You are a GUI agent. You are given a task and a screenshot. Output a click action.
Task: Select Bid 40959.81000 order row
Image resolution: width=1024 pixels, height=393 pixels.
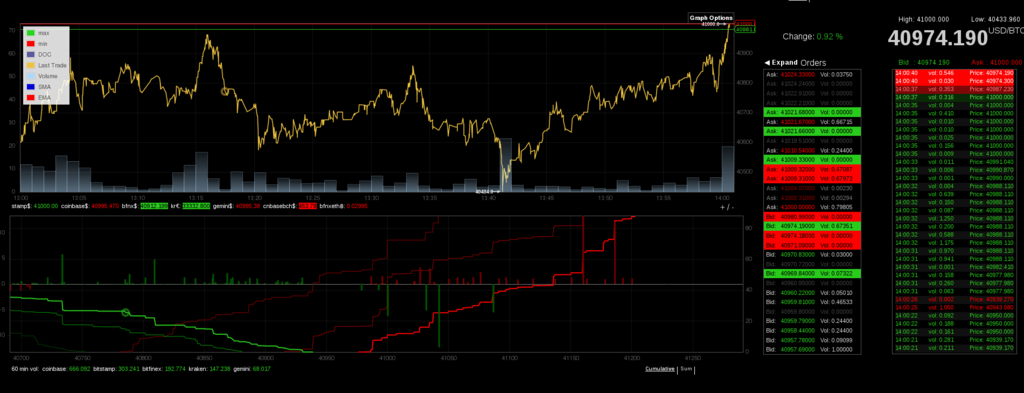click(812, 302)
